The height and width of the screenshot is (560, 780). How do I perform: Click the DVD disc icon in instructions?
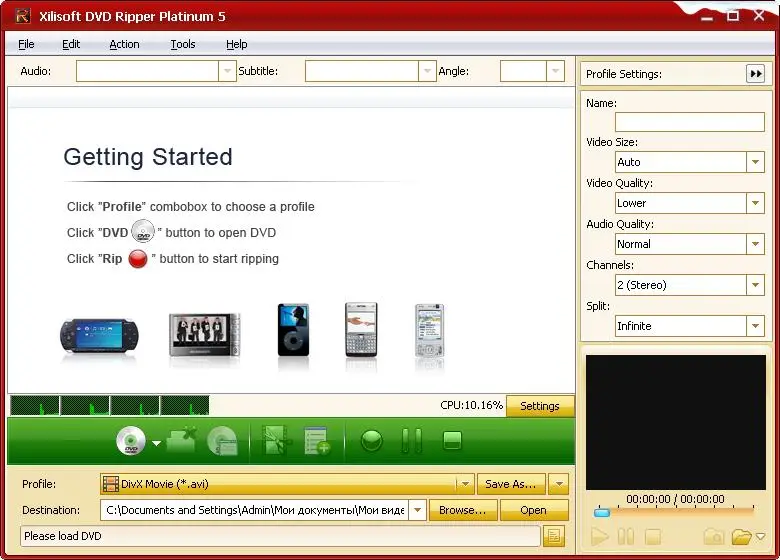(143, 231)
